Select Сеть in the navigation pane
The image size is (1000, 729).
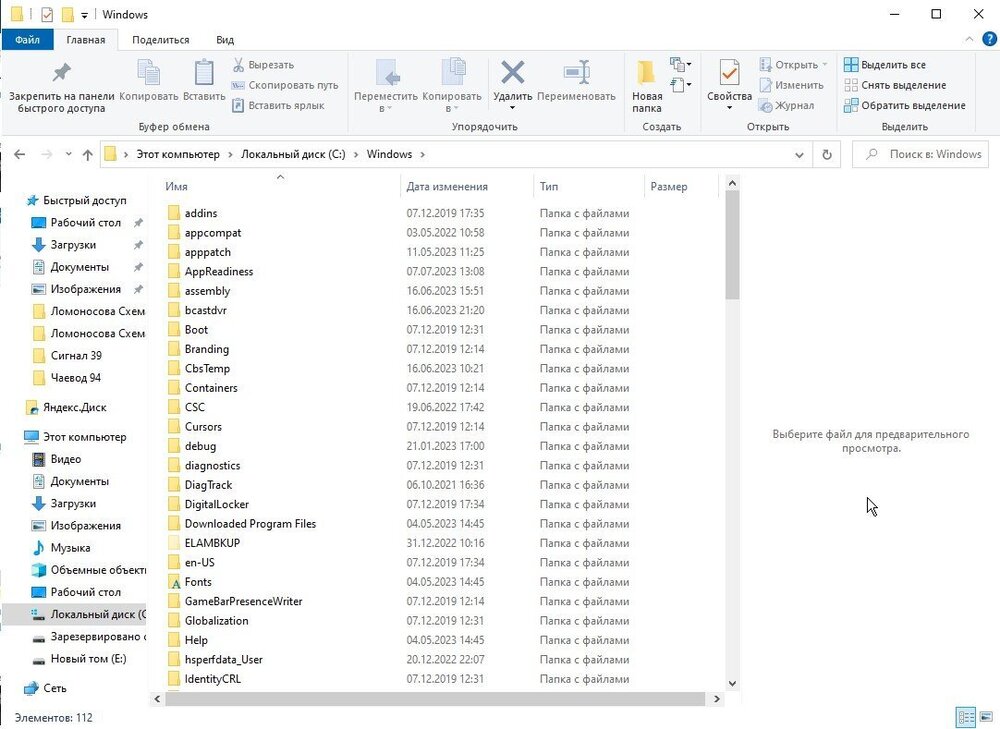(x=55, y=688)
